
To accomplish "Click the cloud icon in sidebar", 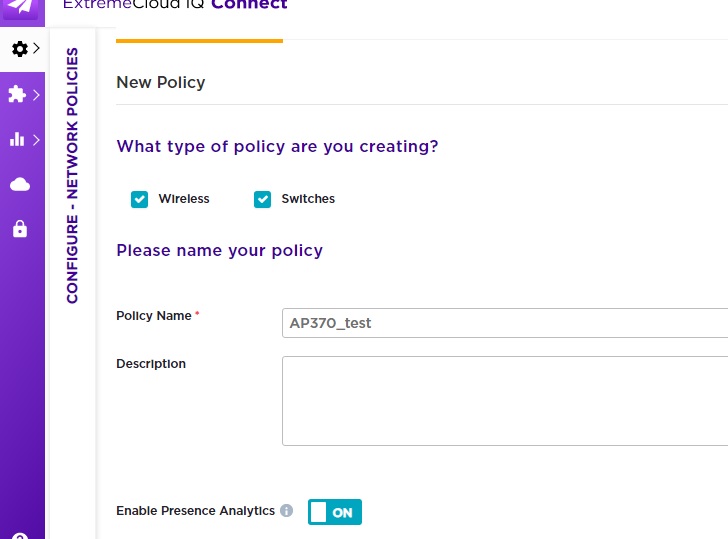I will click(x=20, y=184).
